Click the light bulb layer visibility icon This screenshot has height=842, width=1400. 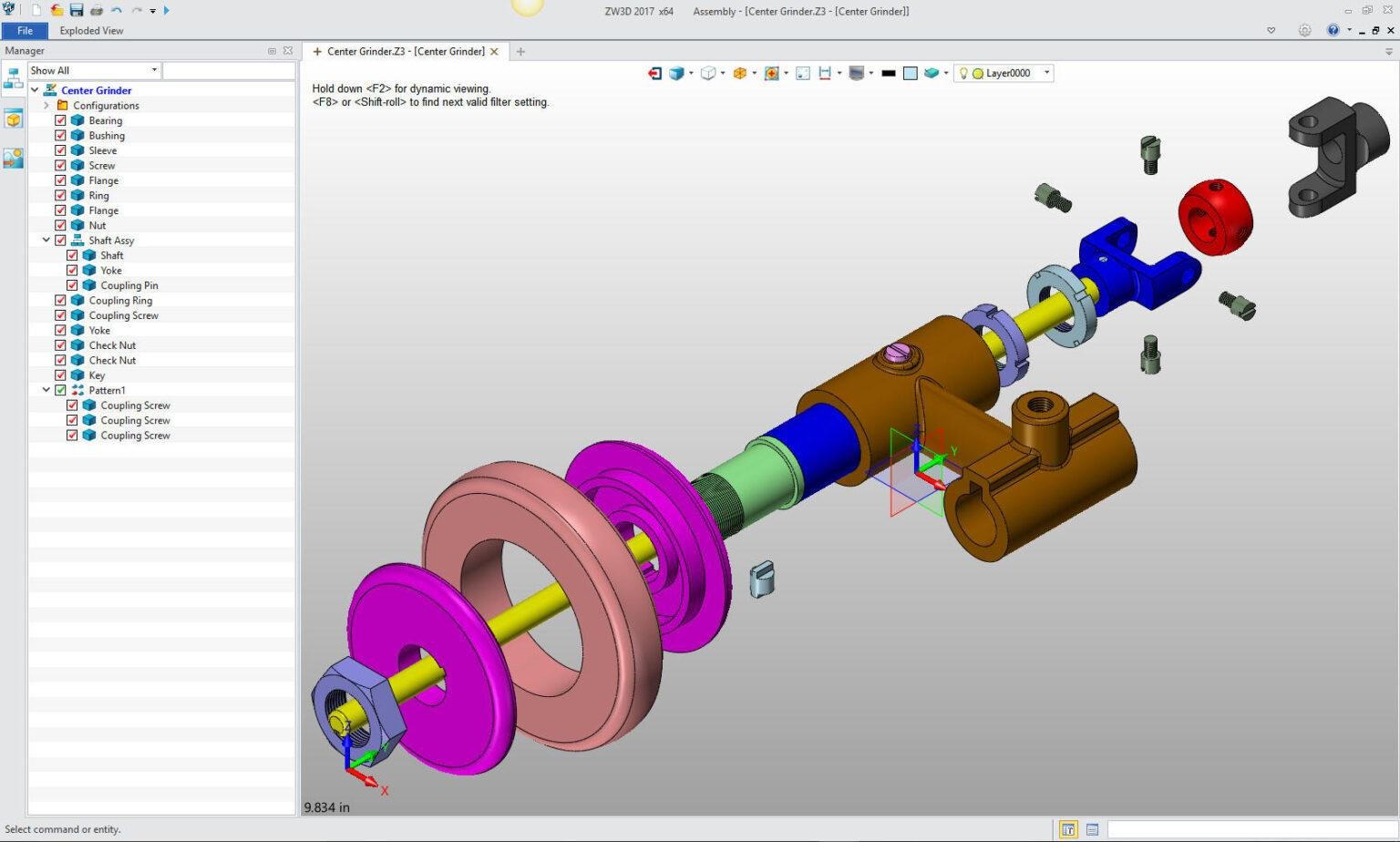(x=962, y=73)
